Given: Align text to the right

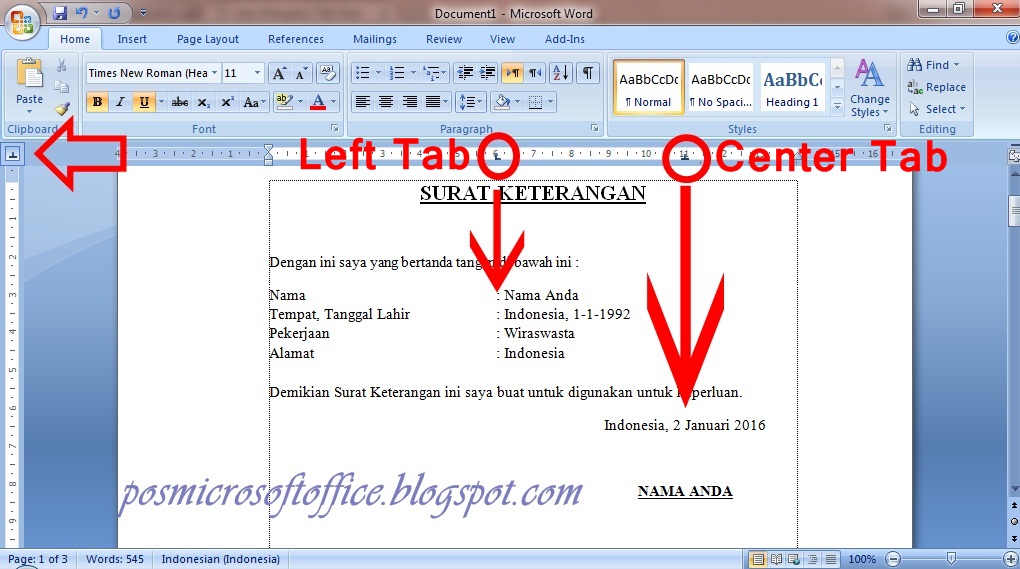Looking at the screenshot, I should point(409,101).
